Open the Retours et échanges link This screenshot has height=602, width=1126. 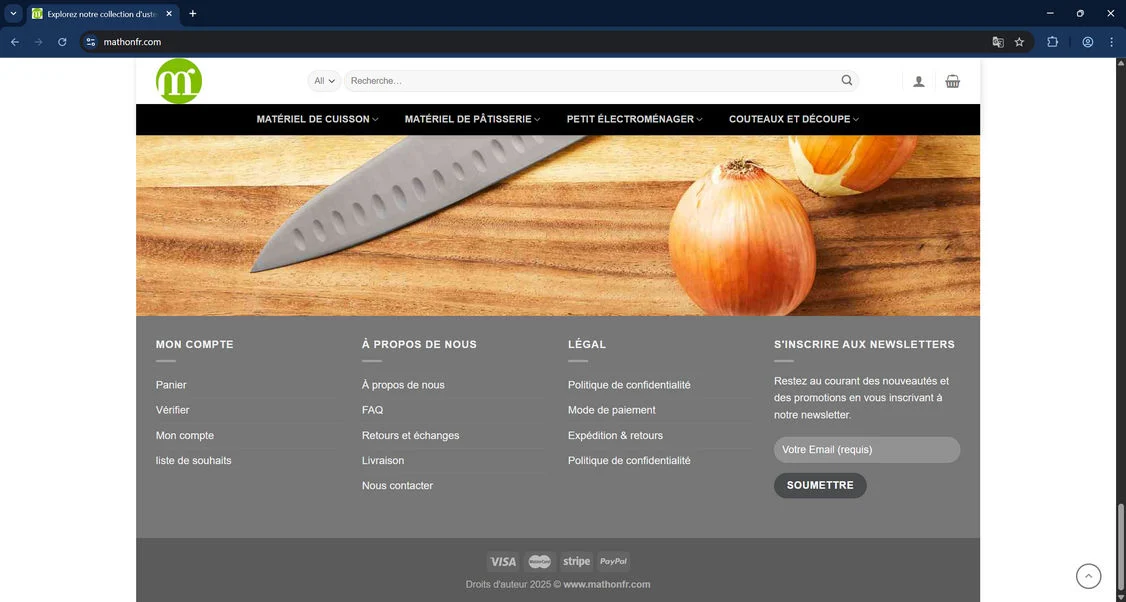click(x=411, y=435)
